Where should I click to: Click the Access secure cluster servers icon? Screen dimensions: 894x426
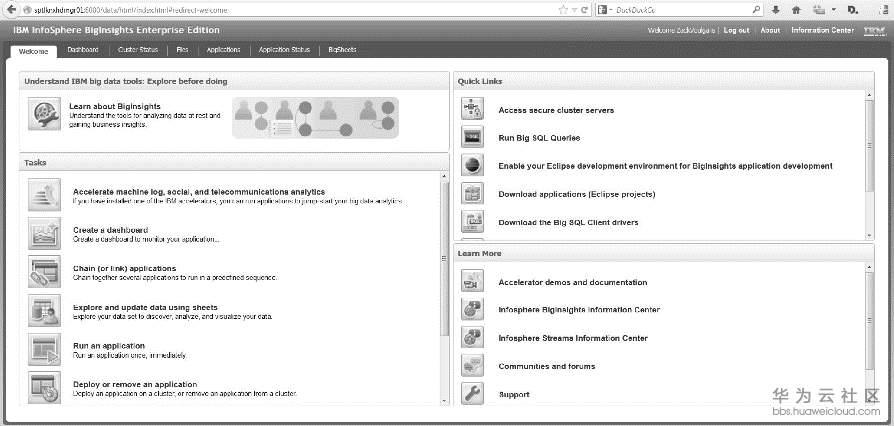[x=473, y=109]
